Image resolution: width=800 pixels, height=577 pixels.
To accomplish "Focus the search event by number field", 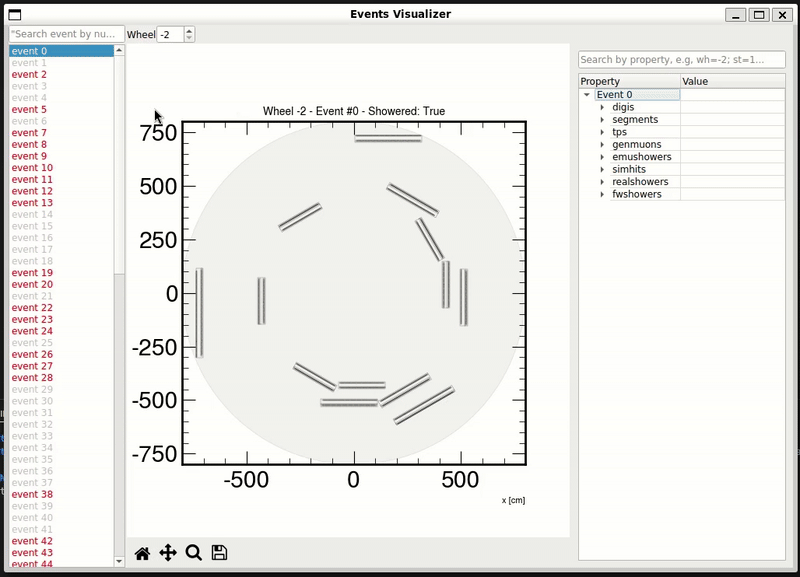I will coord(66,34).
